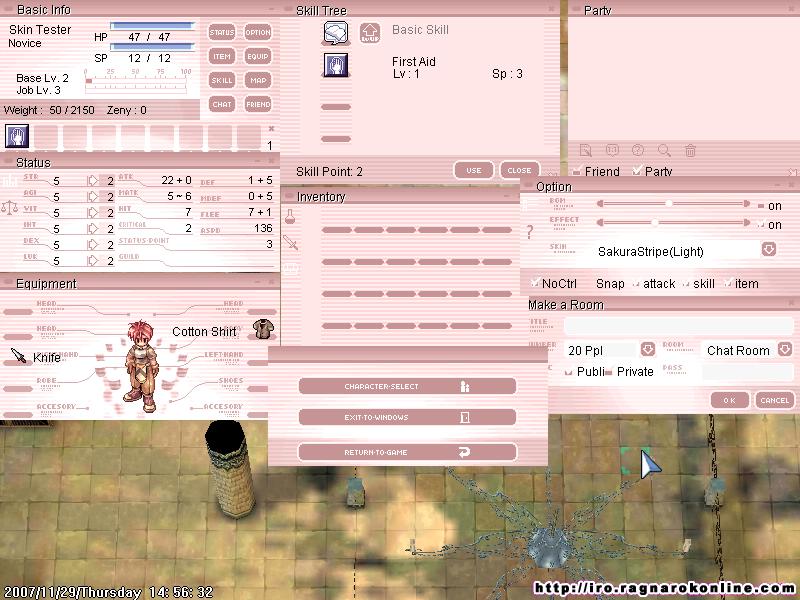This screenshot has width=800, height=600.
Task: Adjust the BGM volume slider handle
Action: (668, 204)
